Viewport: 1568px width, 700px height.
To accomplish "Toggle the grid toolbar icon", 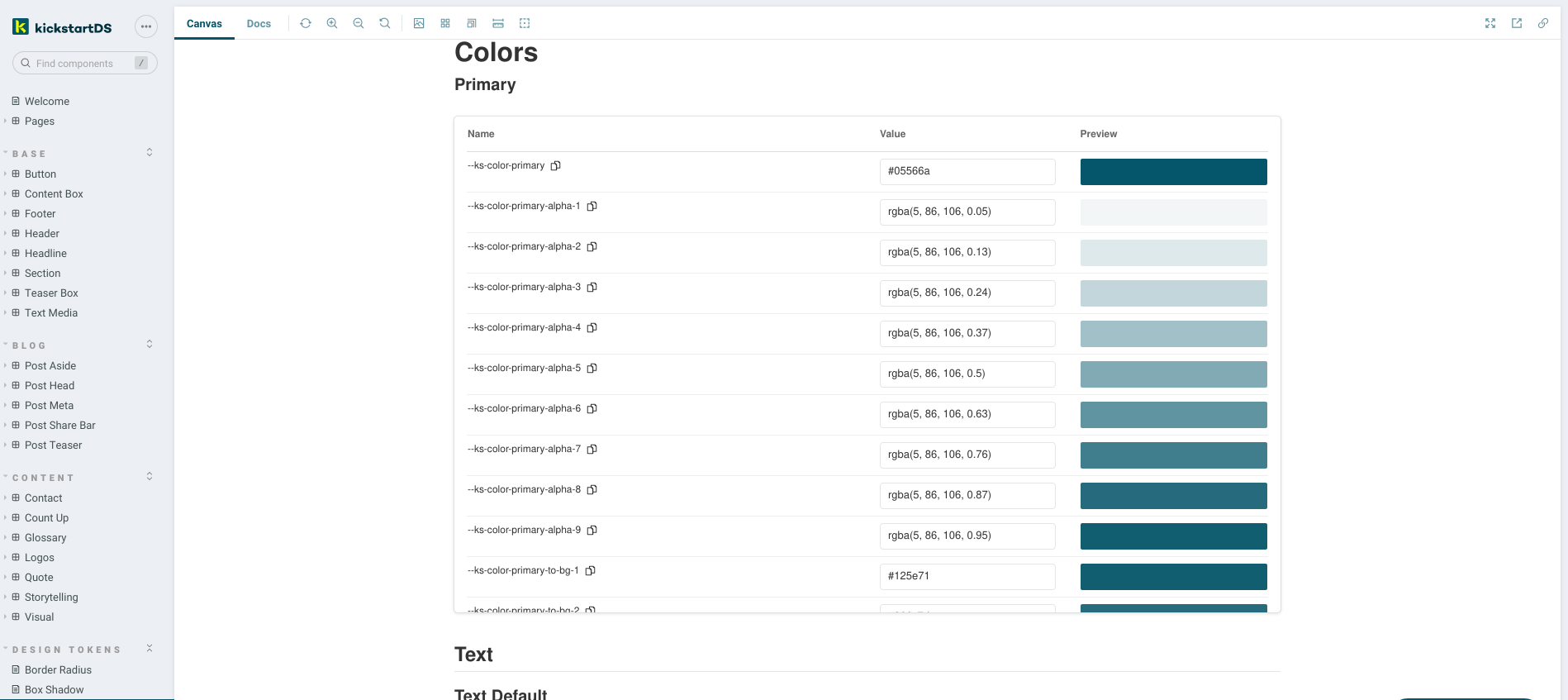I will [445, 23].
